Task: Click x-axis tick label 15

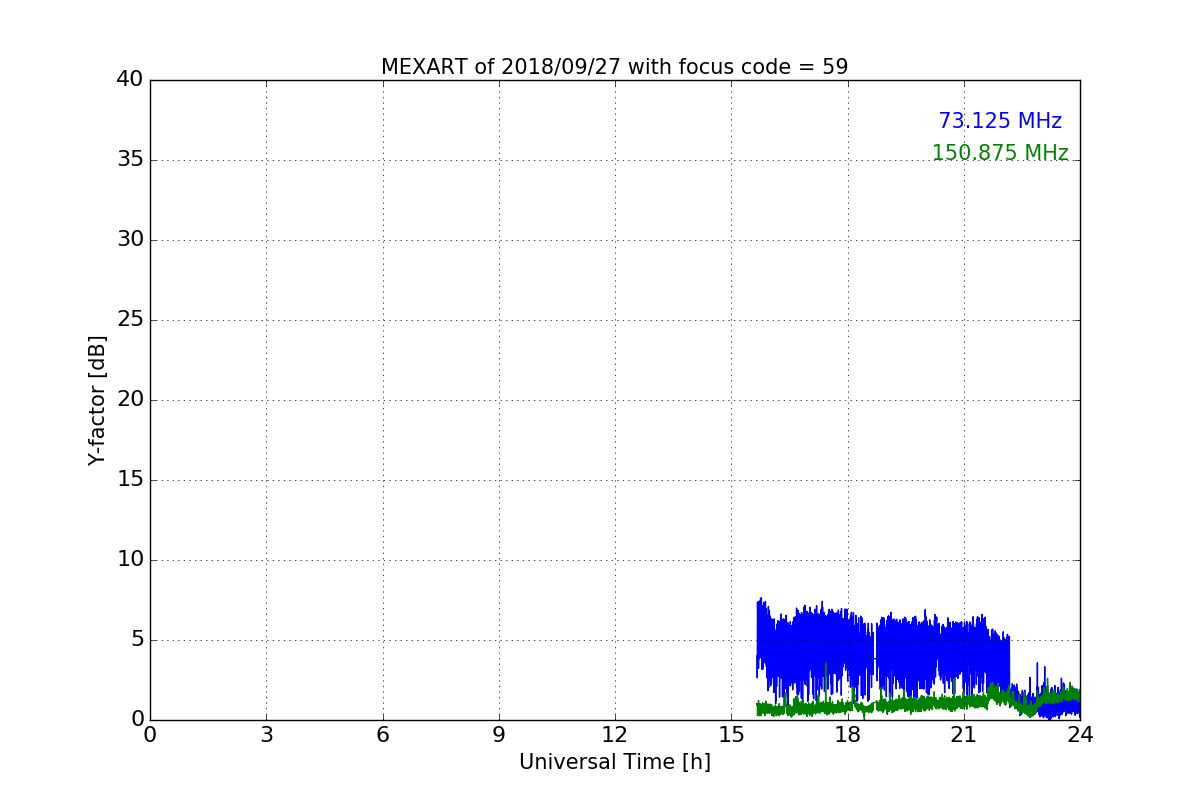Action: (x=731, y=735)
